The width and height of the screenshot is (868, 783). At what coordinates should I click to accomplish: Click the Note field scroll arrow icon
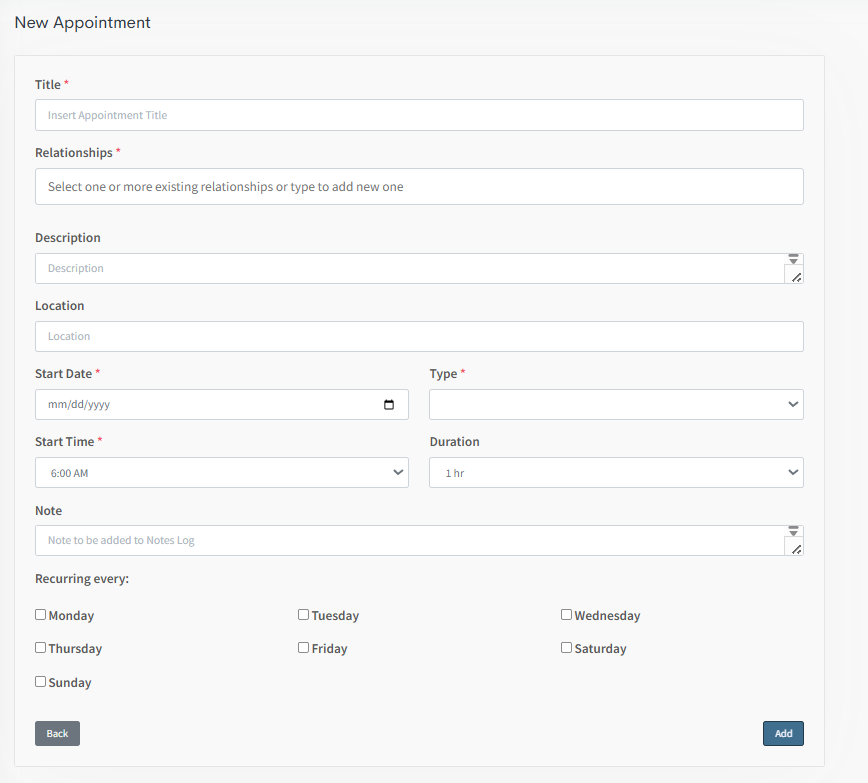click(x=794, y=531)
